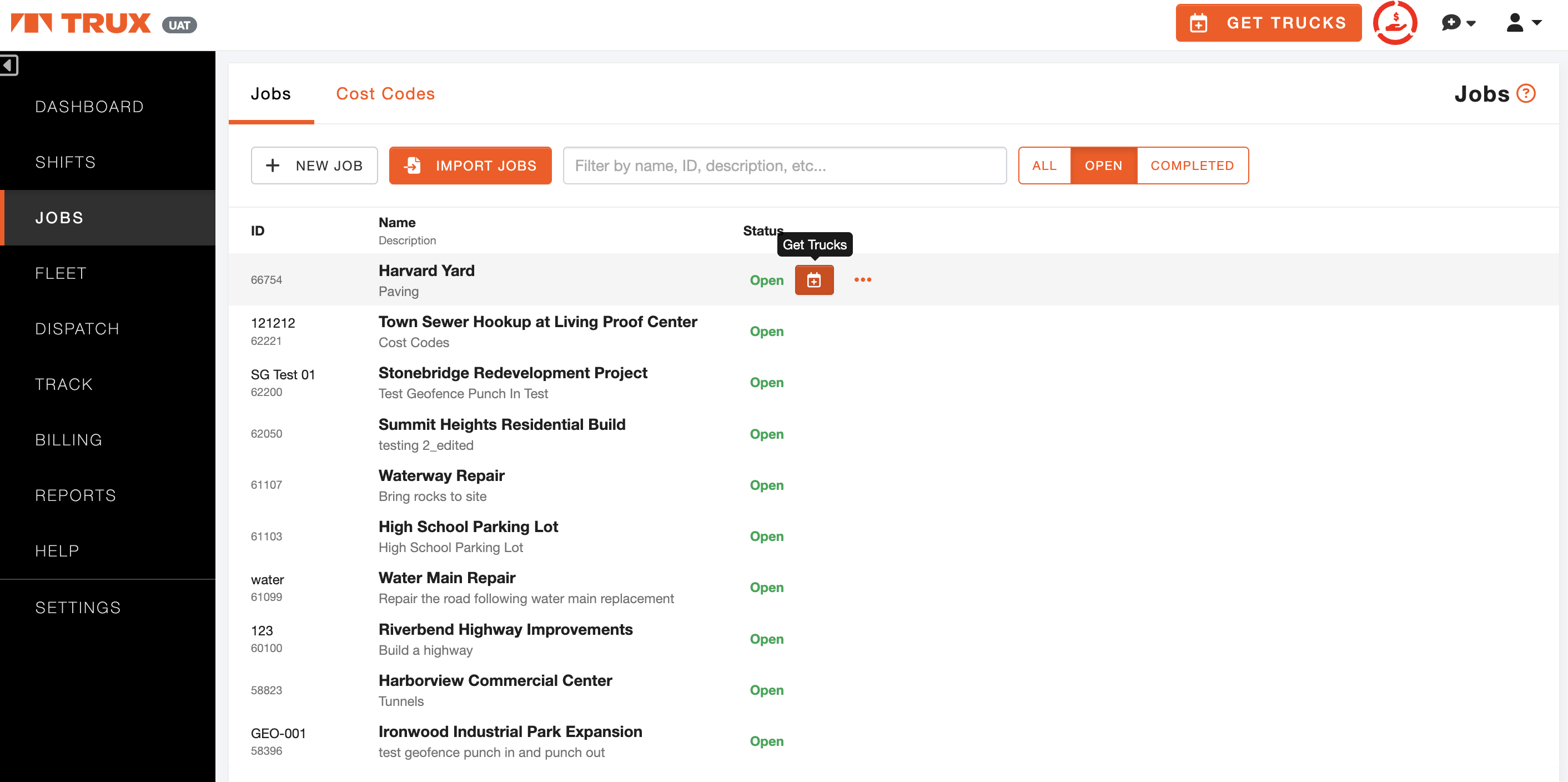Image resolution: width=1568 pixels, height=782 pixels.
Task: Click the job filter search field
Action: (784, 166)
